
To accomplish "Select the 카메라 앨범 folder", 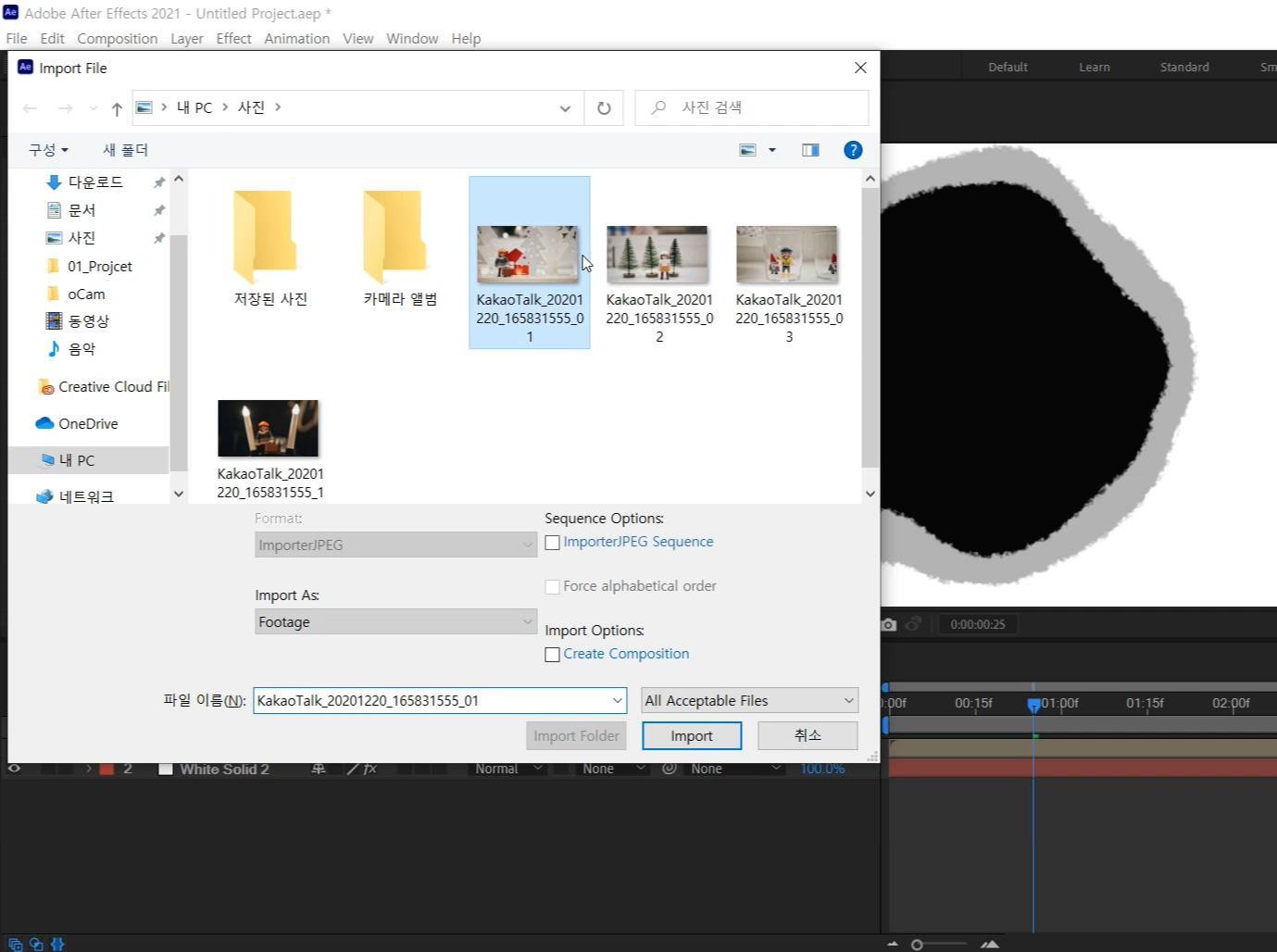I will [399, 247].
